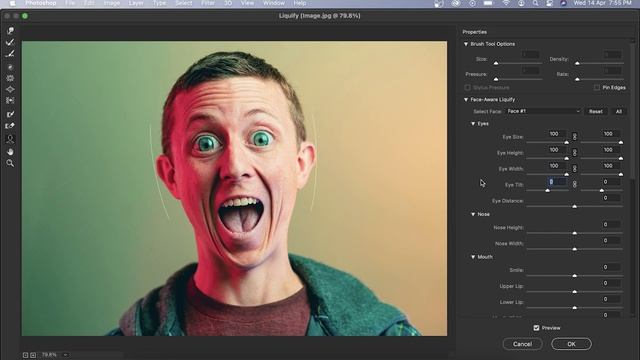This screenshot has height=360, width=640.
Task: Select the Thaw Mask tool
Action: pyautogui.click(x=10, y=125)
